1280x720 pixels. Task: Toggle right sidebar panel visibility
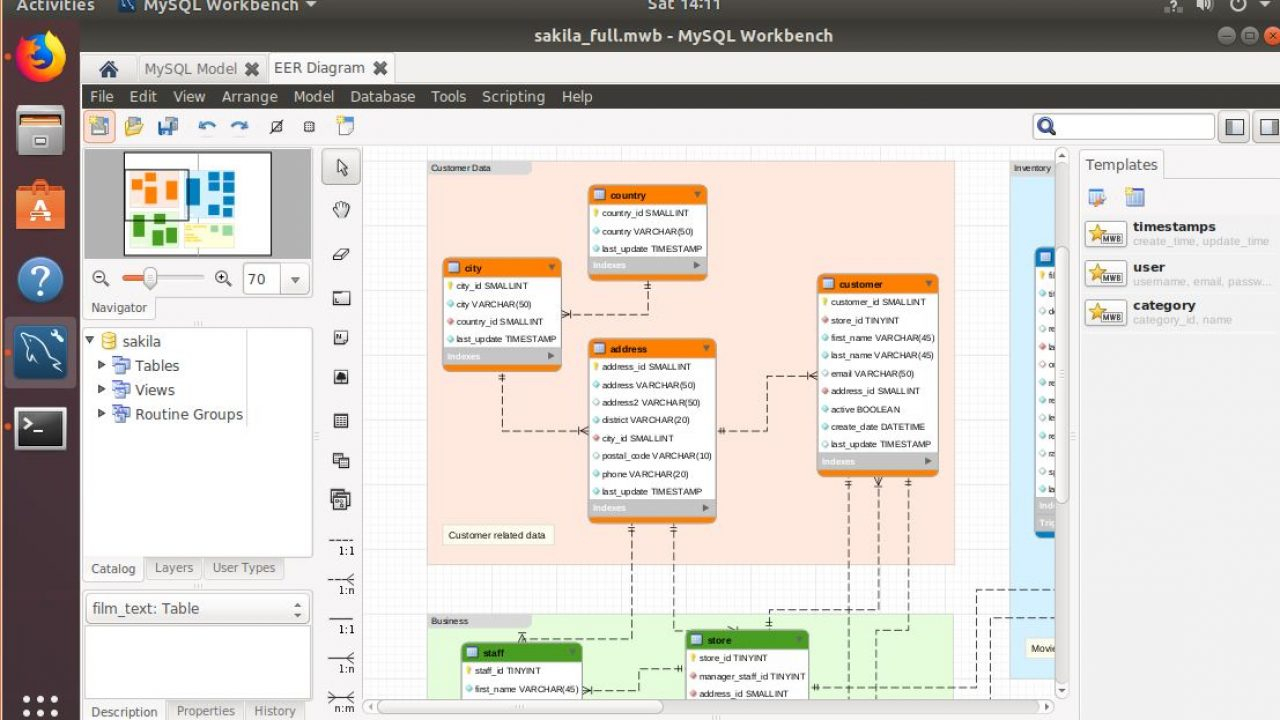click(1268, 127)
